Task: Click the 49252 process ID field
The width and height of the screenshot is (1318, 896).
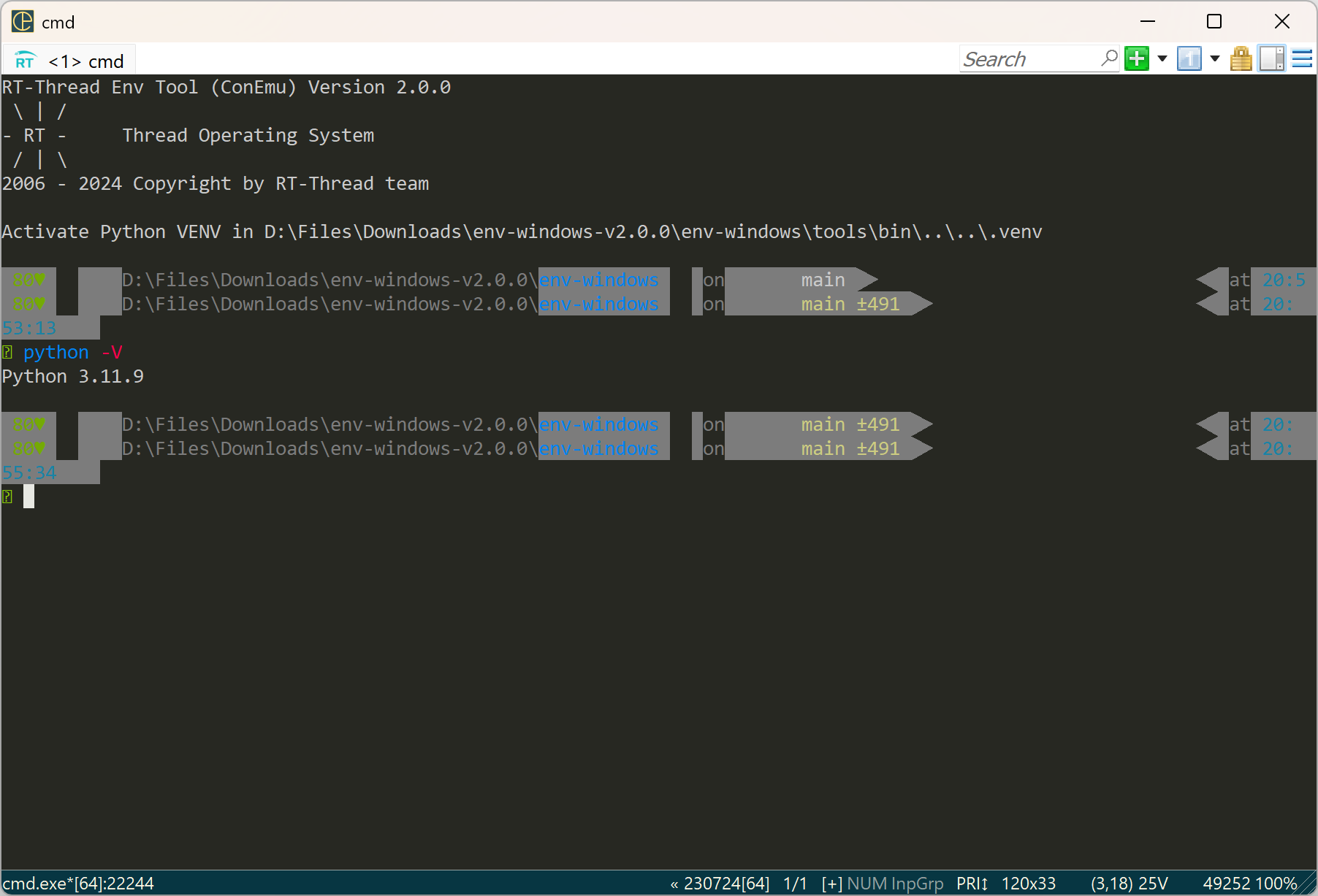Action: (x=1227, y=884)
